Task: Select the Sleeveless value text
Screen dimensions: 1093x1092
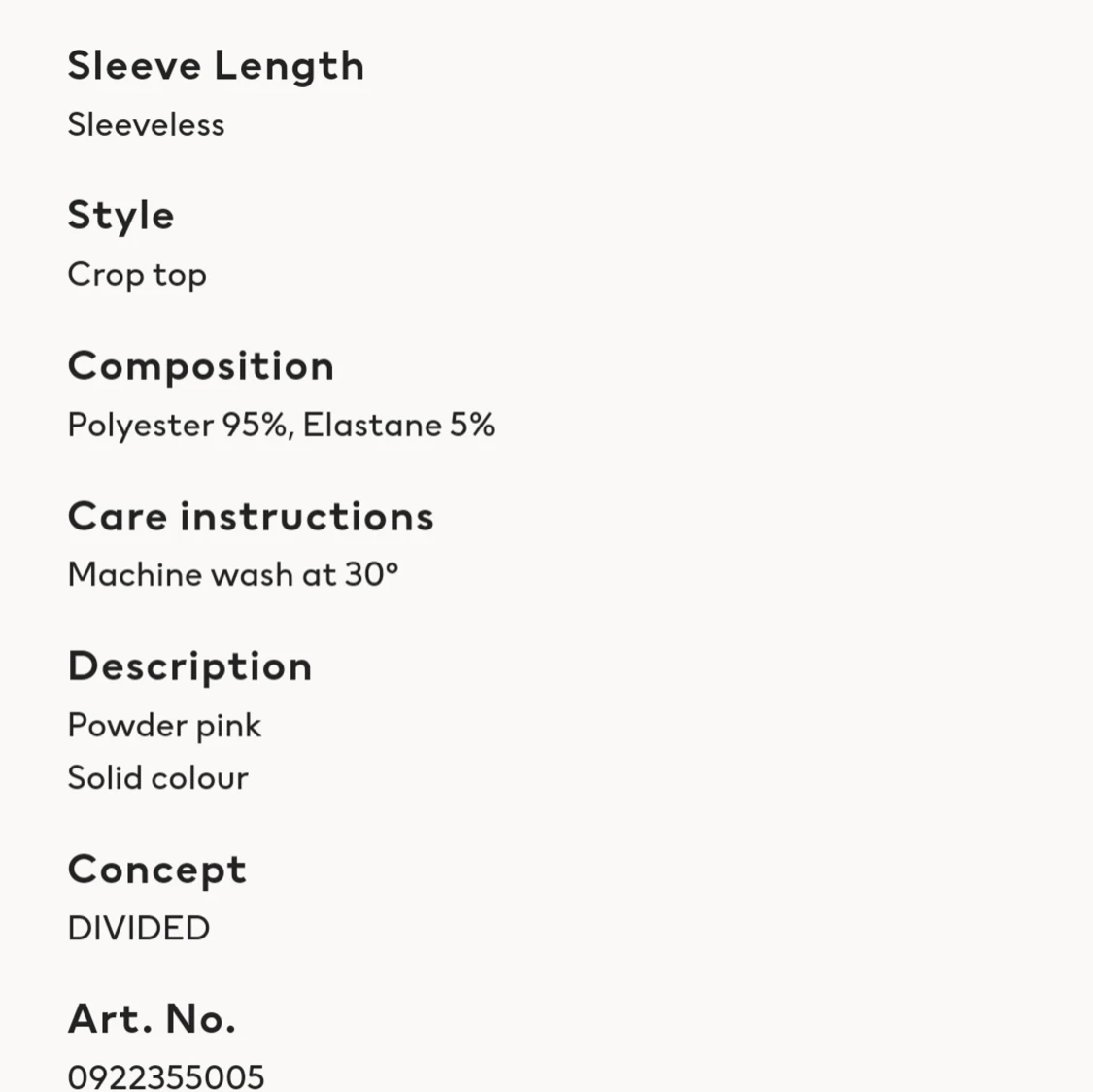Action: tap(146, 125)
